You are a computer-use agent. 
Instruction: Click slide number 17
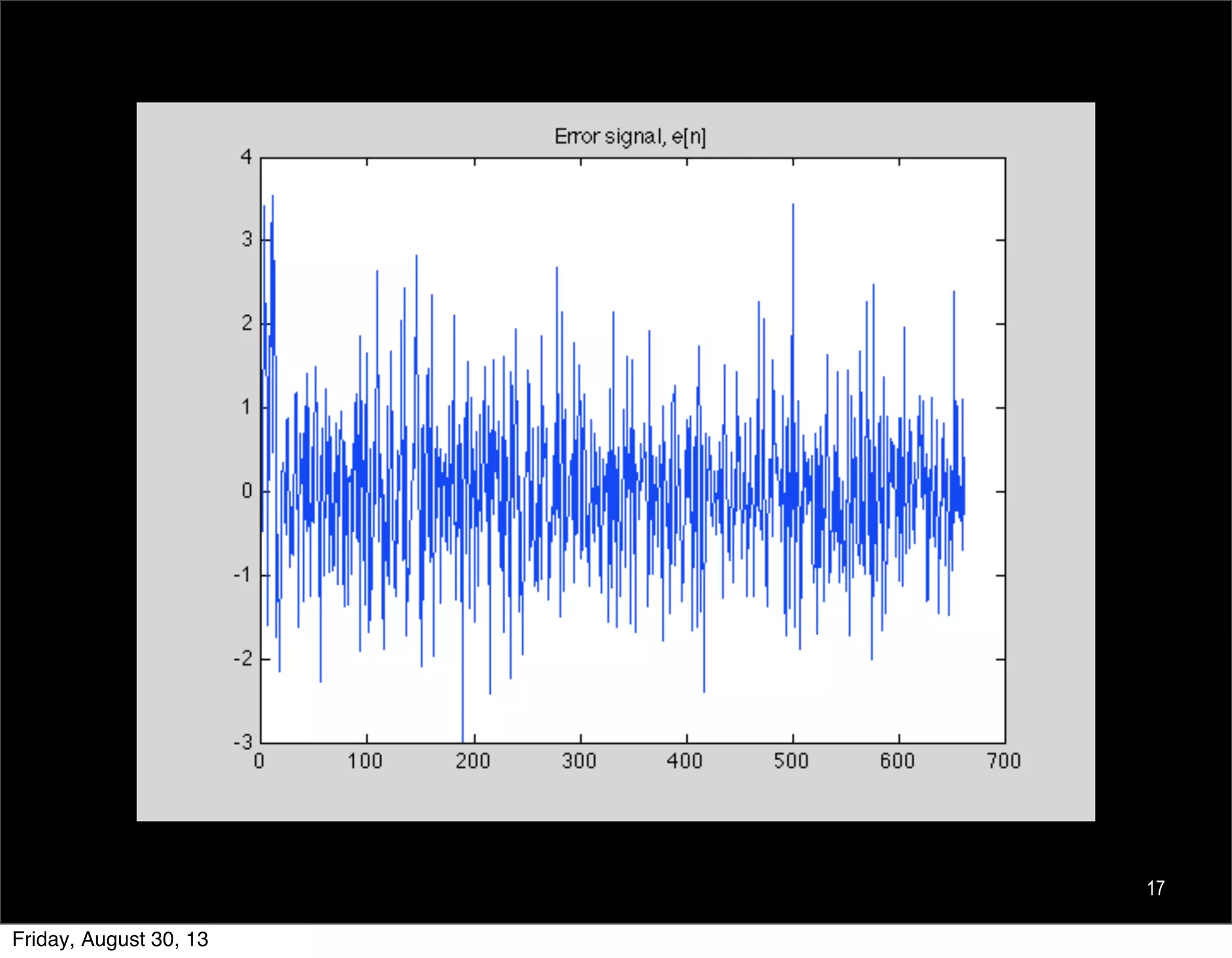point(1155,888)
